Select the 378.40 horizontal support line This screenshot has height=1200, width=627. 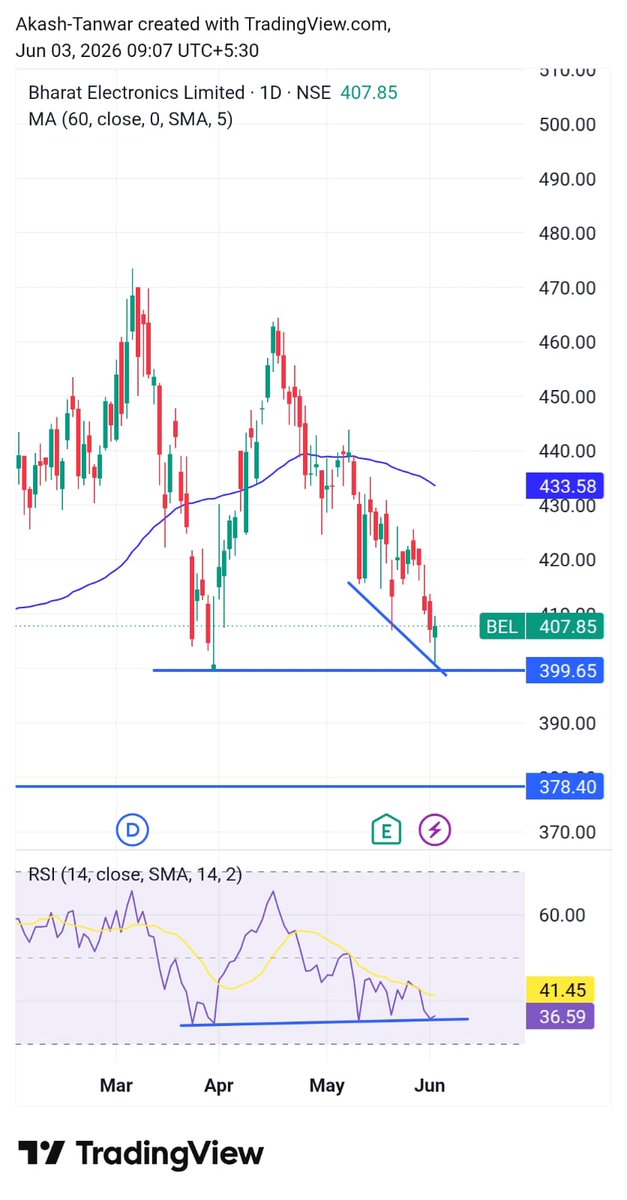[x=270, y=788]
